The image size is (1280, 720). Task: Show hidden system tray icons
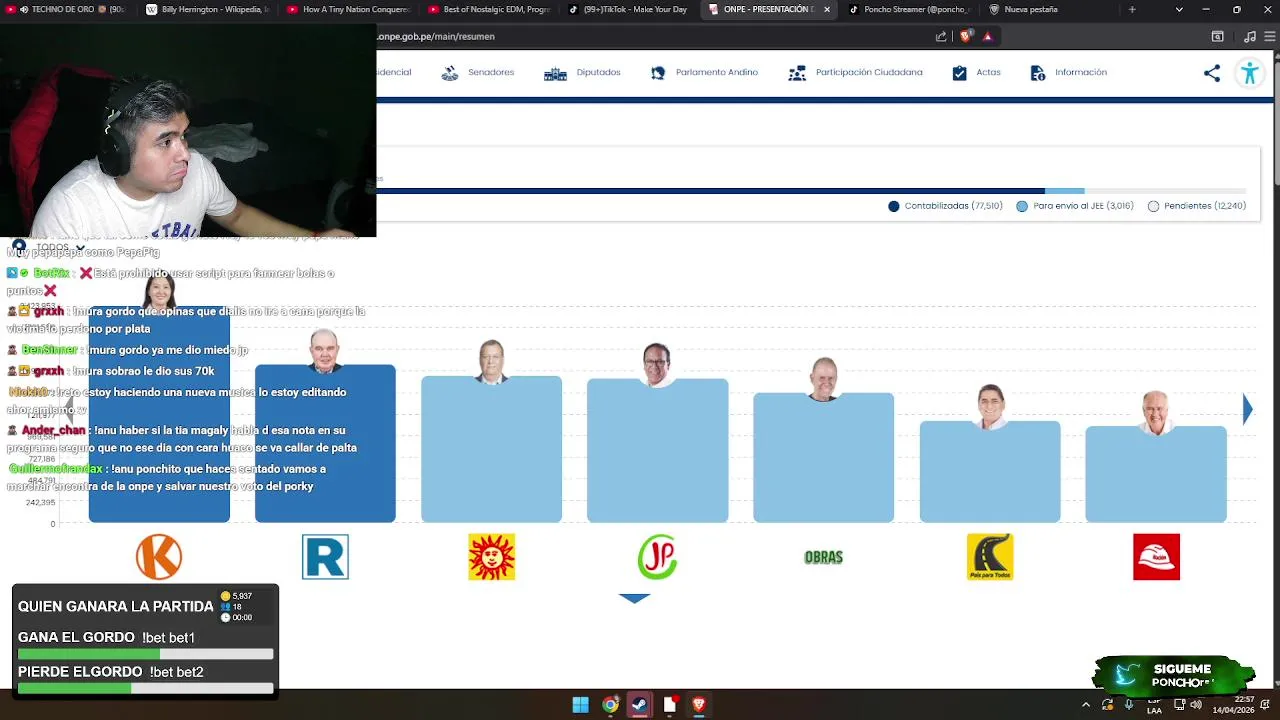coord(1086,705)
